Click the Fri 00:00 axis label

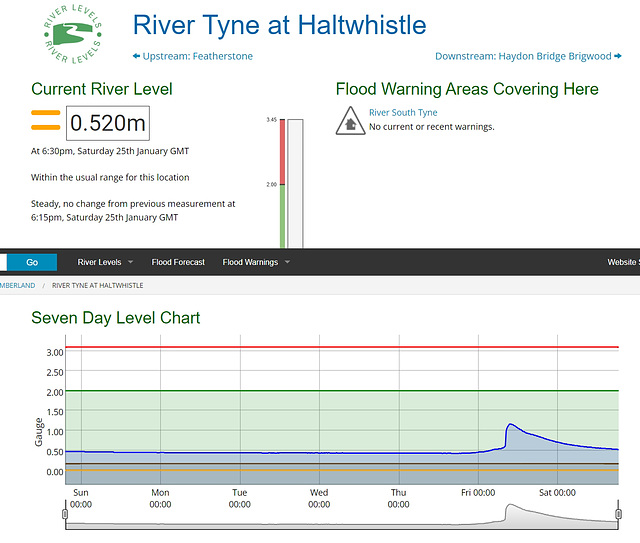[x=478, y=493]
